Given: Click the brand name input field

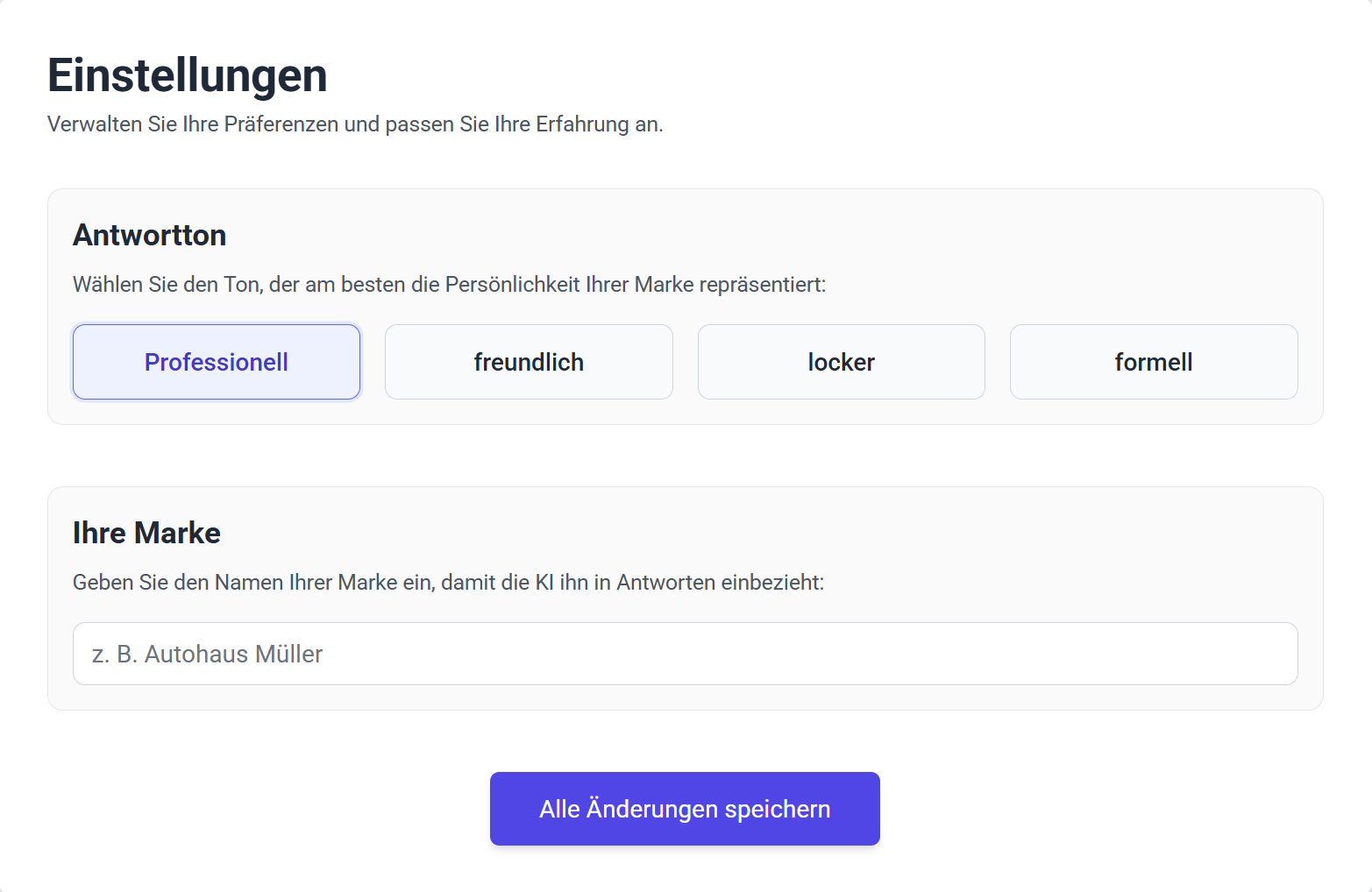Looking at the screenshot, I should coord(685,654).
